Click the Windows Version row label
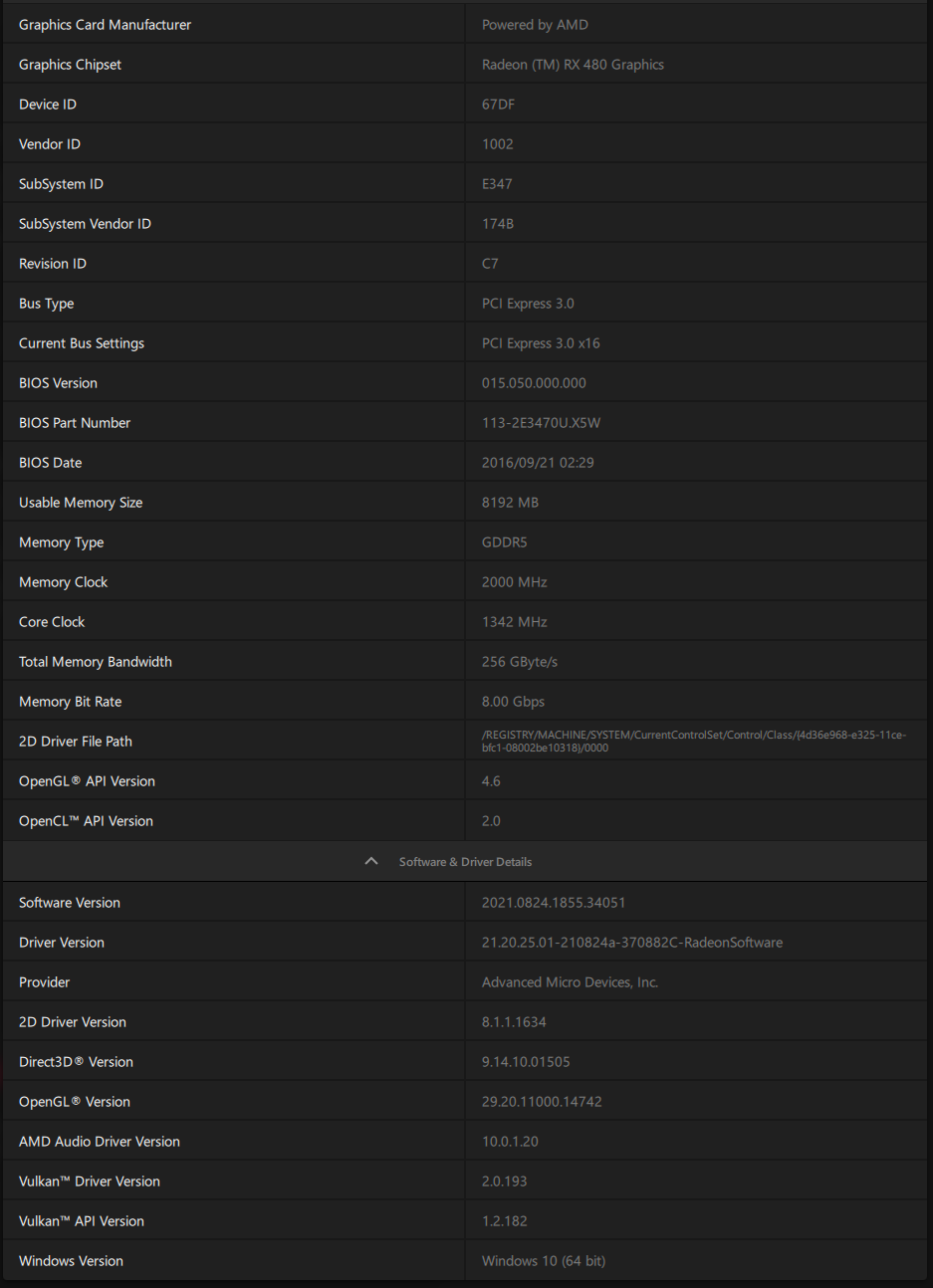This screenshot has height=1288, width=933. coord(71,1261)
